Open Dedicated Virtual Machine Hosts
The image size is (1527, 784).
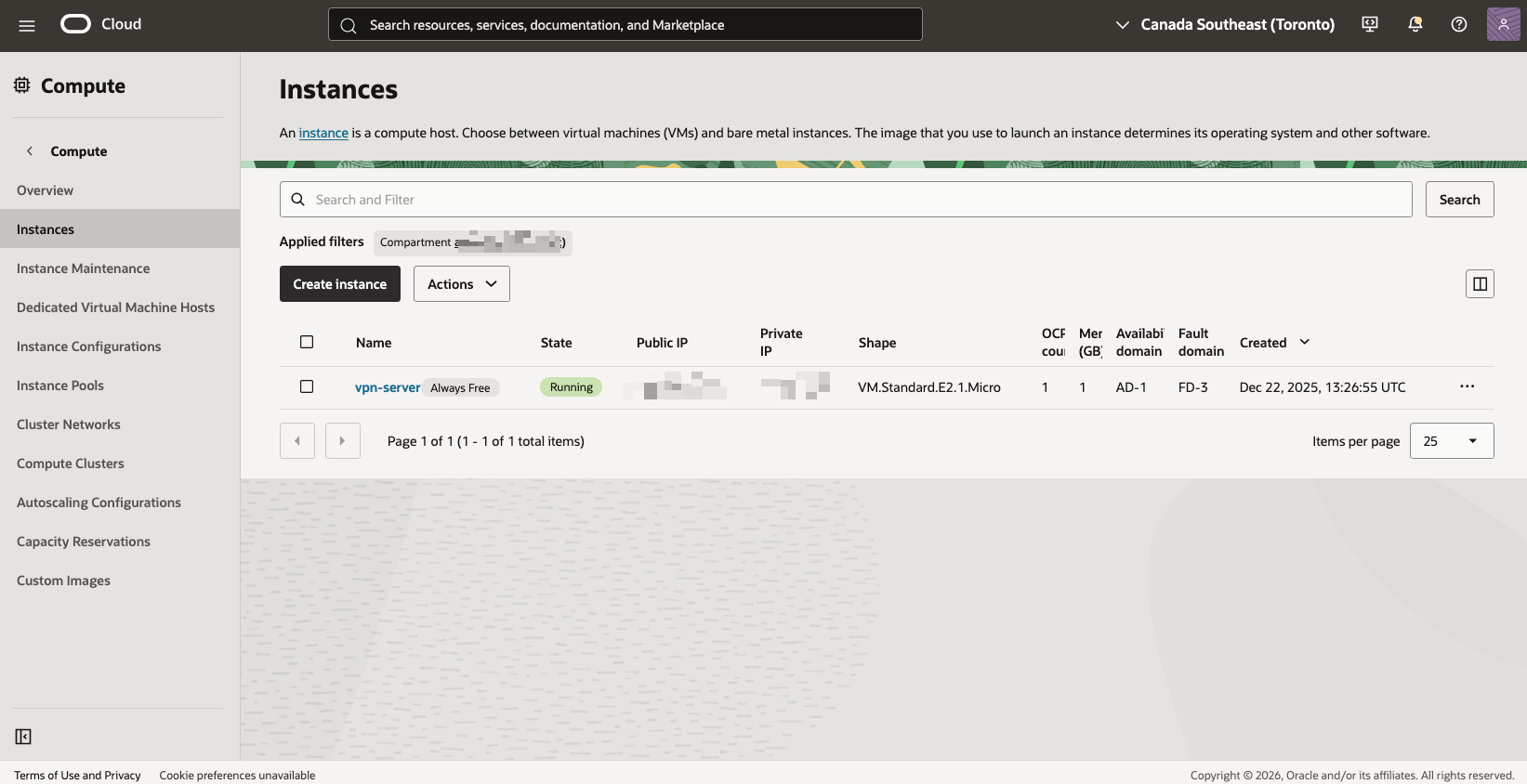(x=120, y=307)
